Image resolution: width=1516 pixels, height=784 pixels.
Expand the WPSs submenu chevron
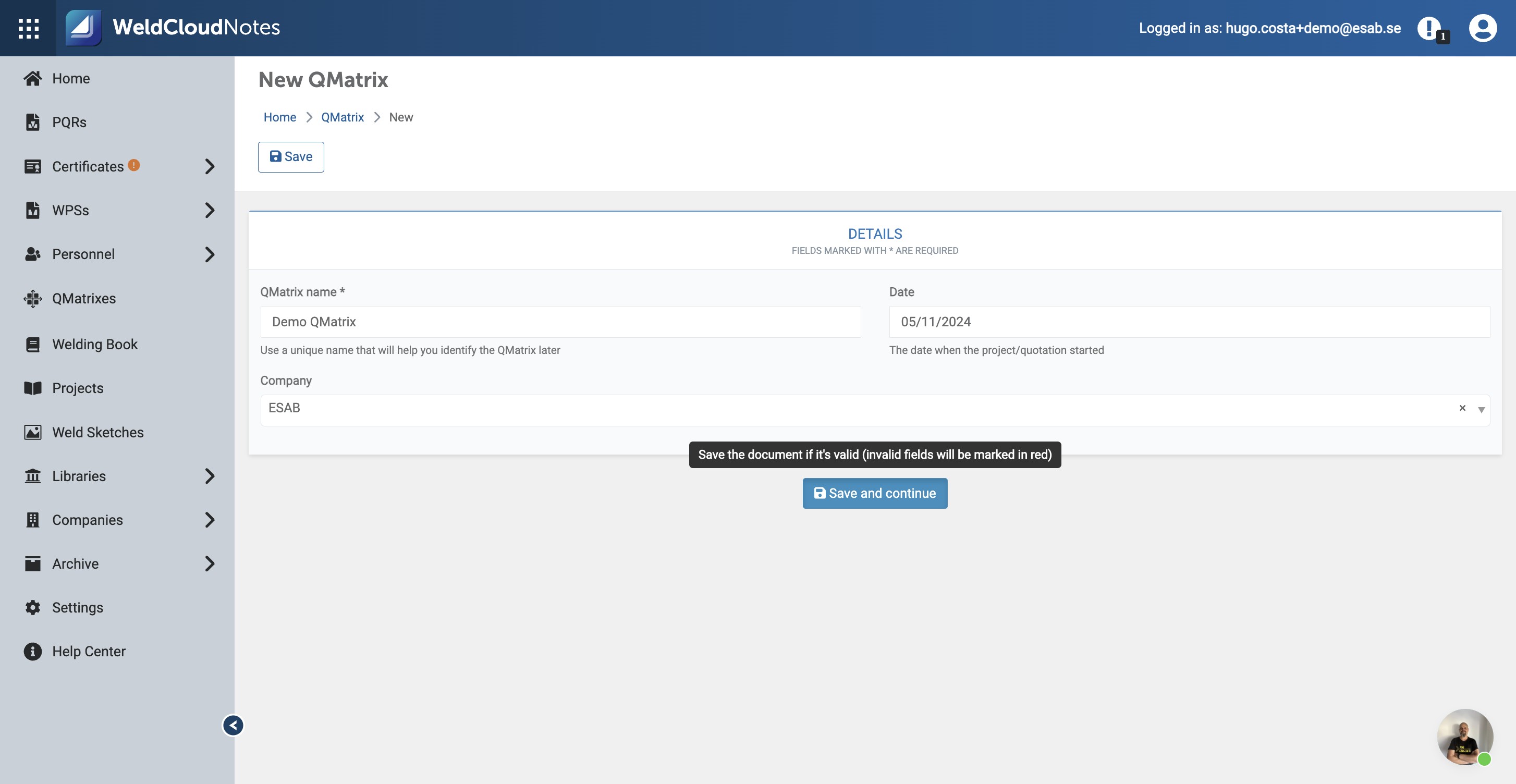tap(210, 210)
